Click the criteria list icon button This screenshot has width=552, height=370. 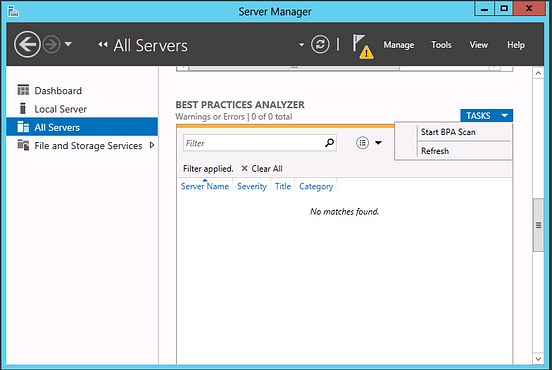[x=362, y=143]
